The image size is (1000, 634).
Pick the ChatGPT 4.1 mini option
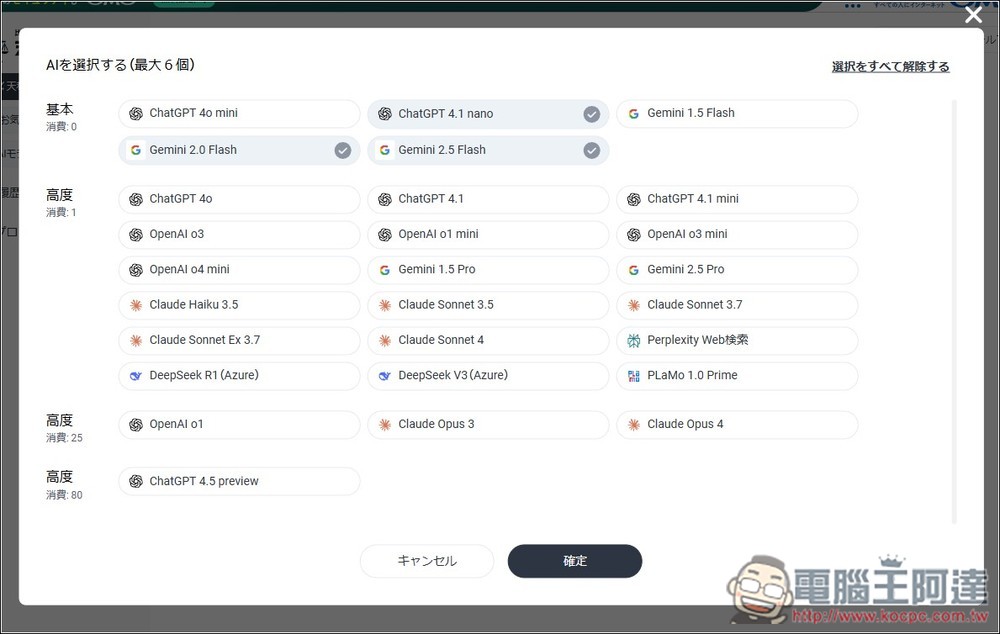737,199
